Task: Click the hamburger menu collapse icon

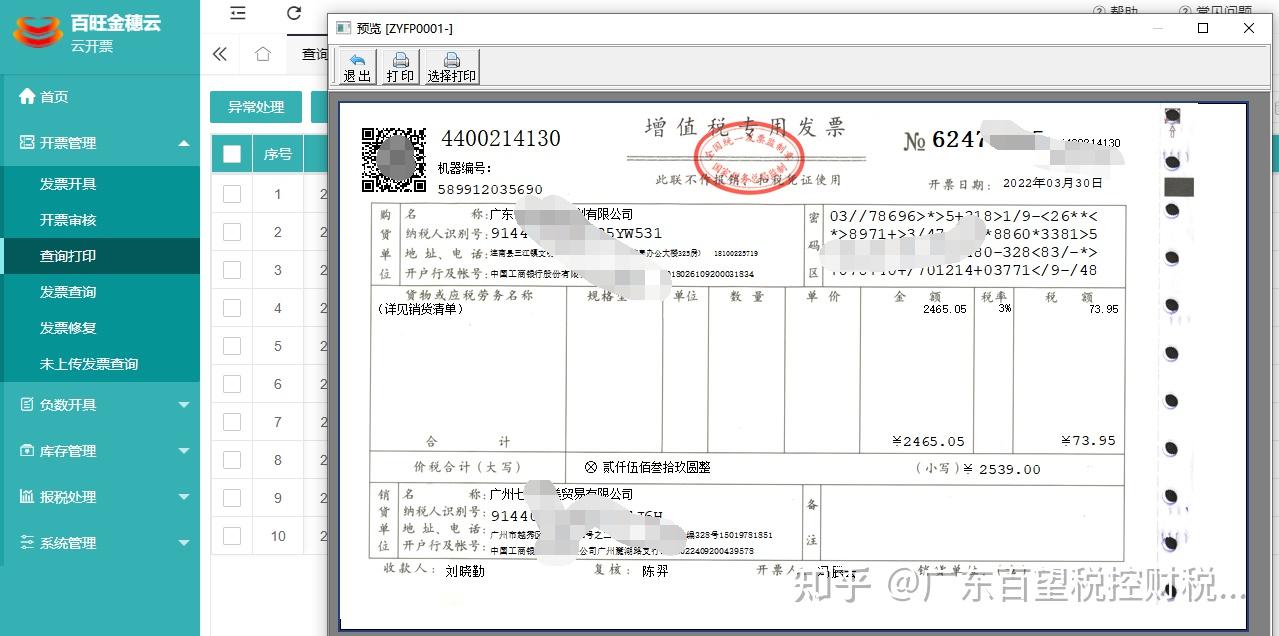Action: click(x=237, y=13)
